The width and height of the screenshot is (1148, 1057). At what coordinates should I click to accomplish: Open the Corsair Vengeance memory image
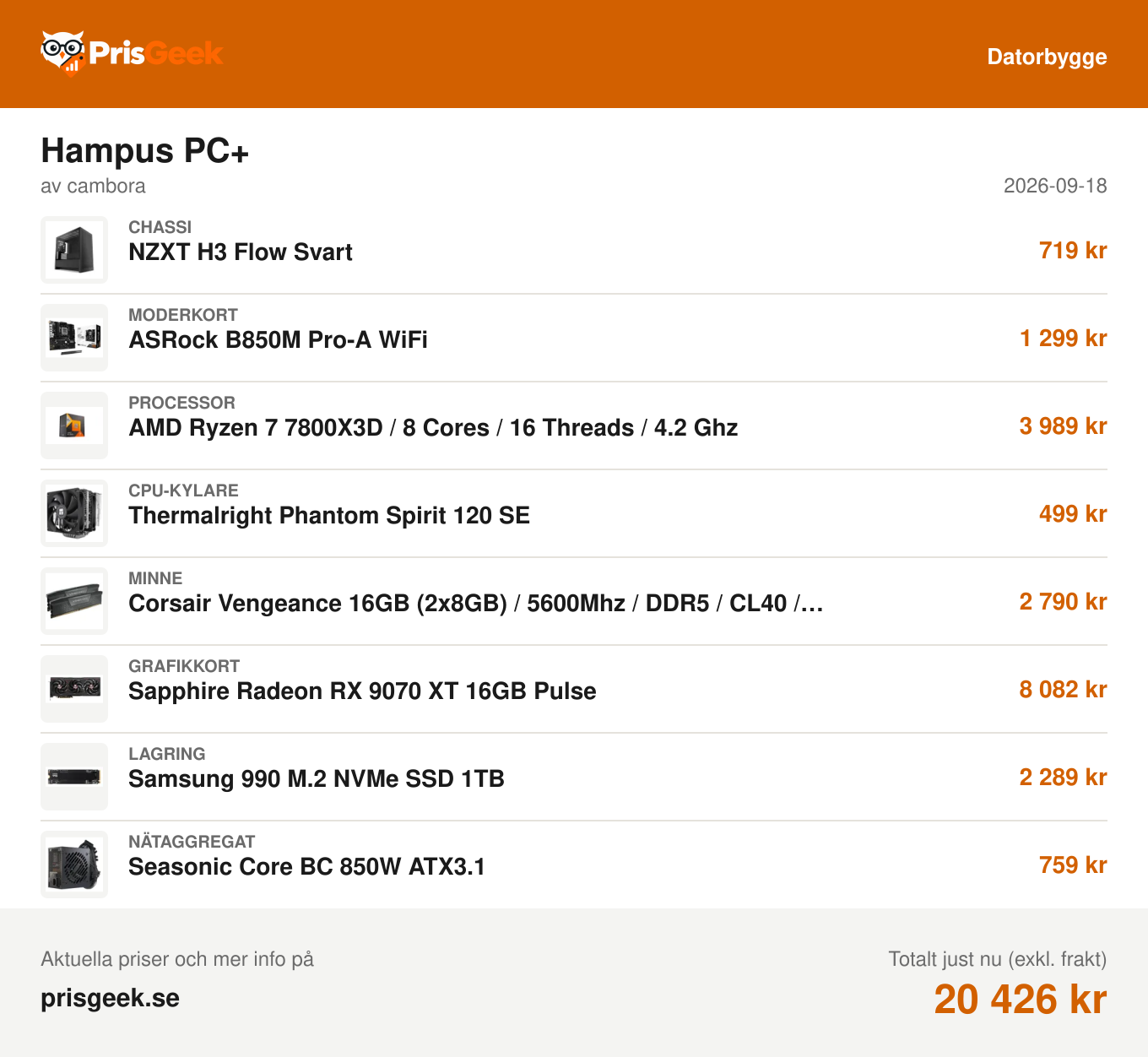(74, 601)
